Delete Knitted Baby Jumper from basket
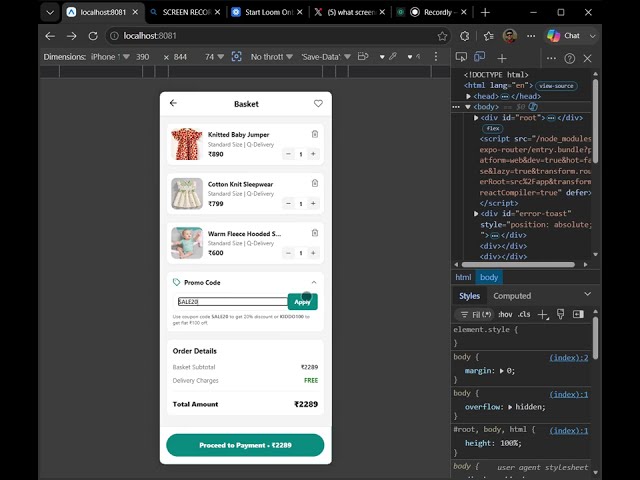The height and width of the screenshot is (480, 640). click(315, 134)
